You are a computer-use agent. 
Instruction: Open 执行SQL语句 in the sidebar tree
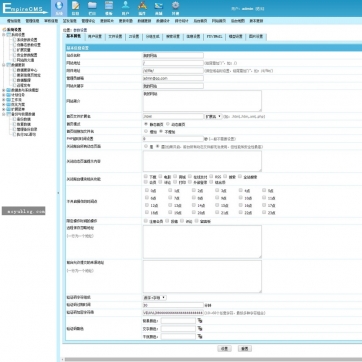(26, 134)
